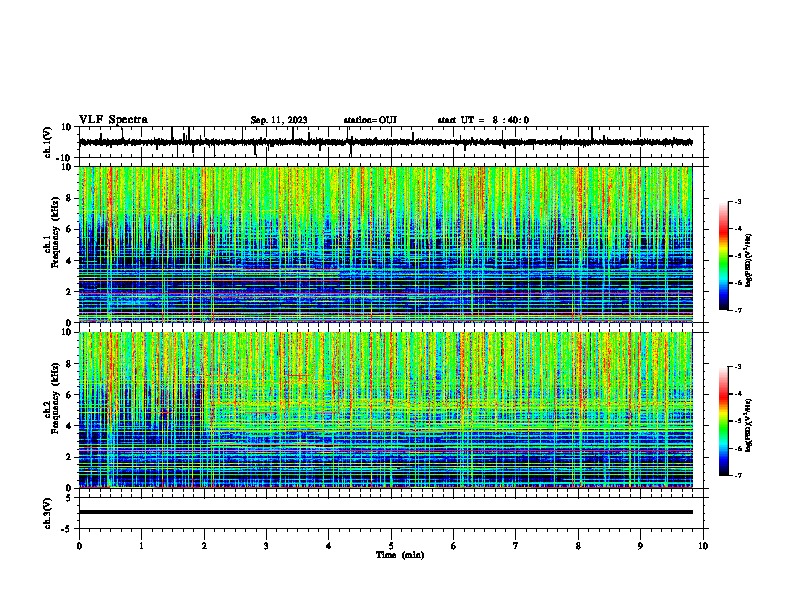Image resolution: width=792 pixels, height=612 pixels.
Task: Select the date text "Sep. 11, 2023"
Action: (x=279, y=120)
